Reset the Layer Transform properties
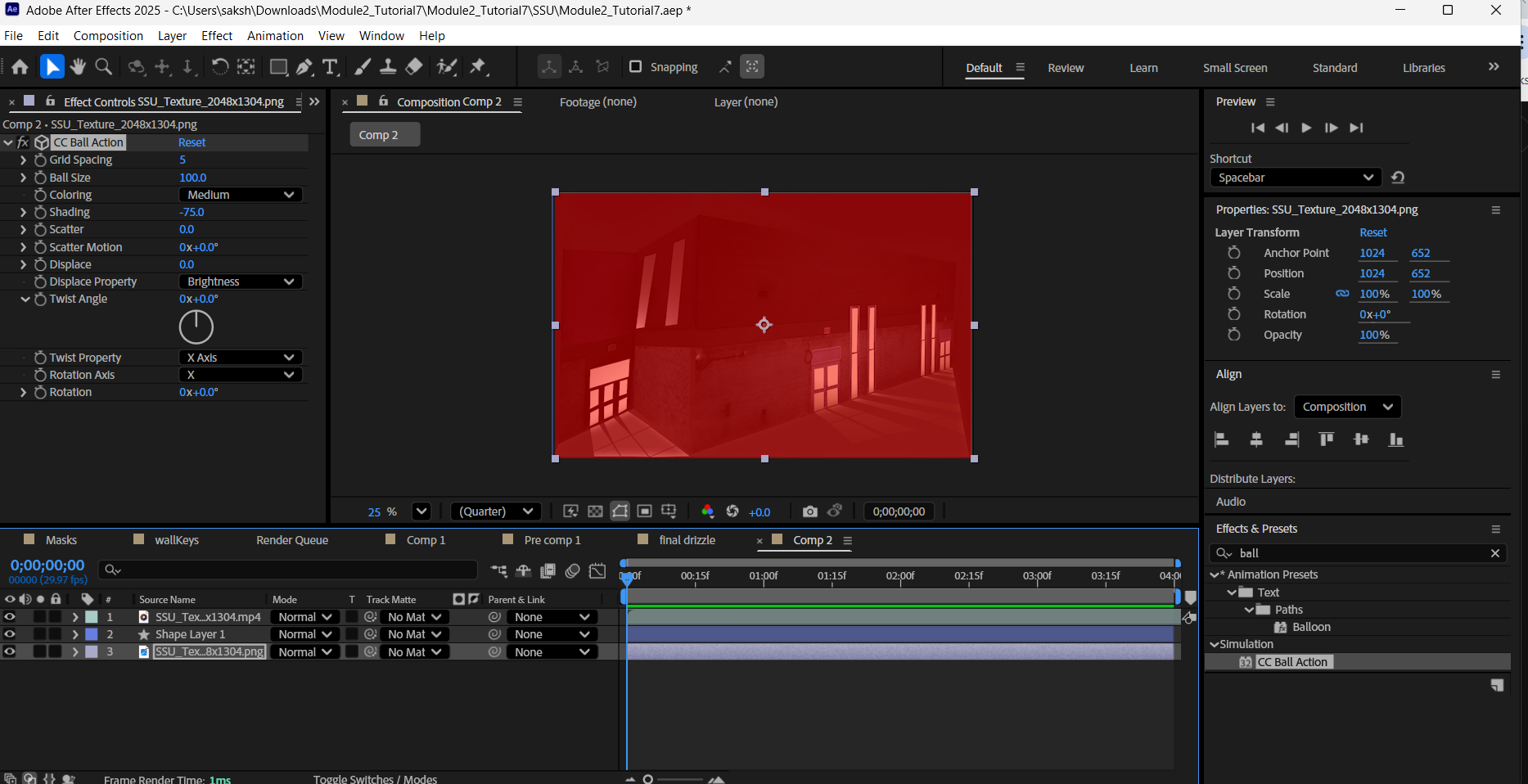 click(x=1372, y=232)
